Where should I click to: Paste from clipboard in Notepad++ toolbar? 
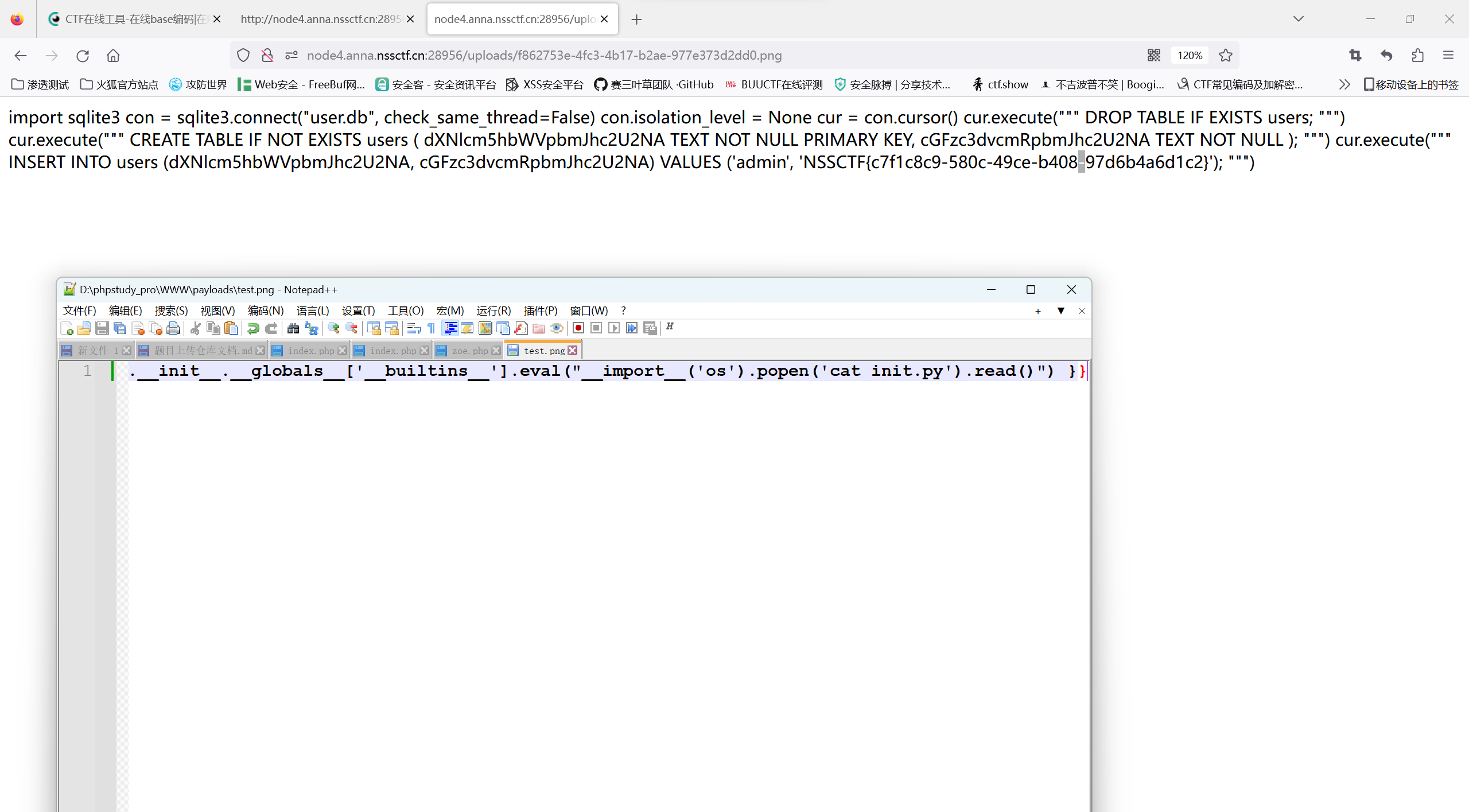click(x=231, y=328)
